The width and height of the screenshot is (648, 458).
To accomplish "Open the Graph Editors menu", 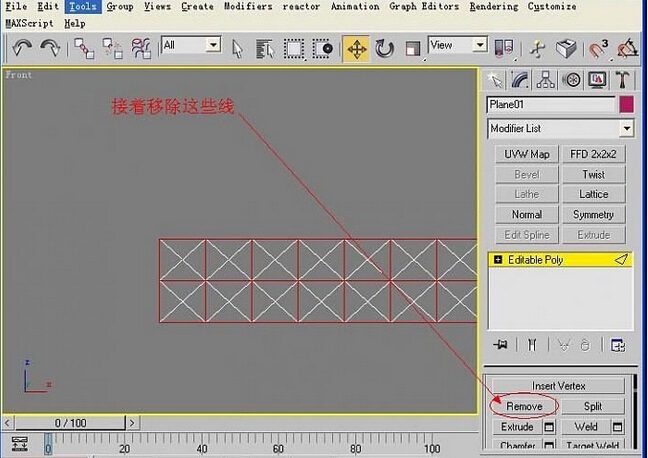I will 424,7.
